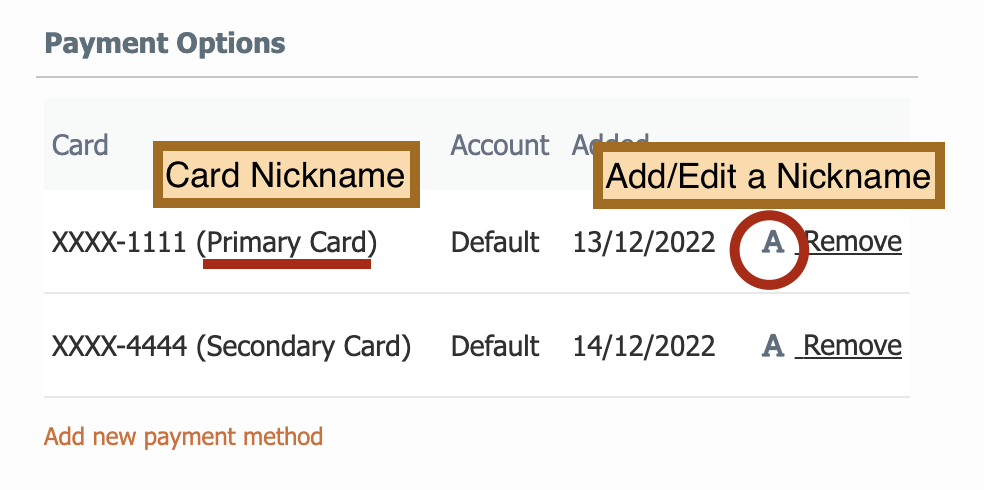
Task: Click the red circle highlighting the edit icon
Action: click(769, 250)
